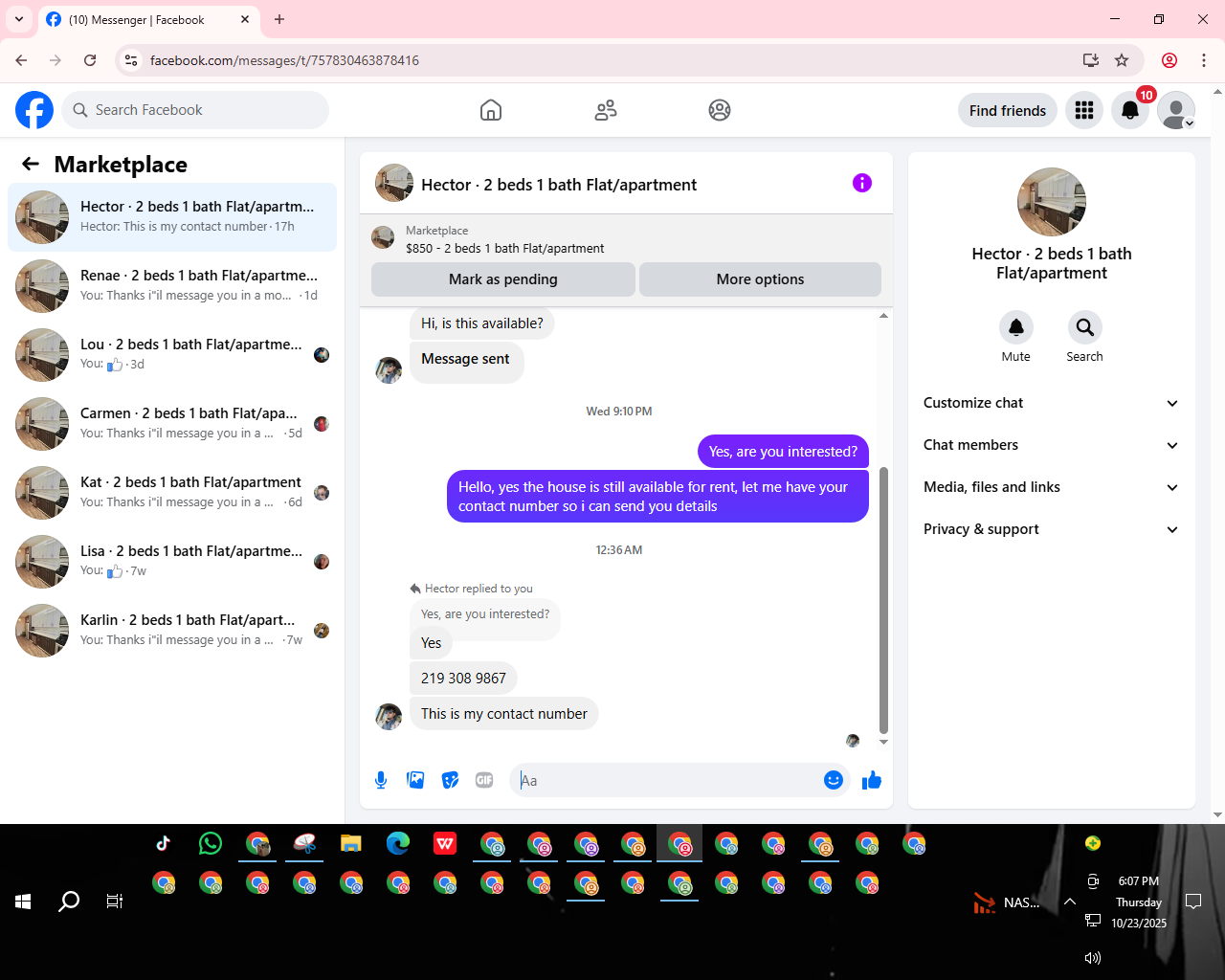Open the Facebook home logo

pyautogui.click(x=34, y=110)
